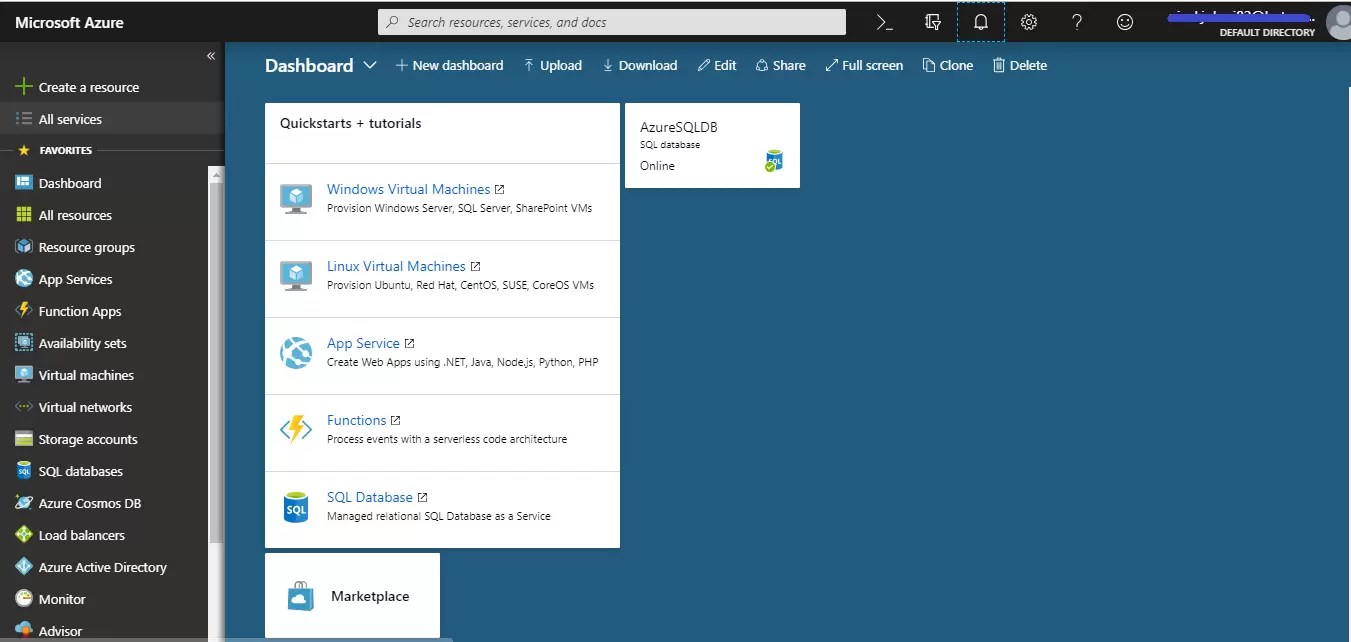1351x642 pixels.
Task: Click Edit in the dashboard toolbar
Action: click(717, 65)
